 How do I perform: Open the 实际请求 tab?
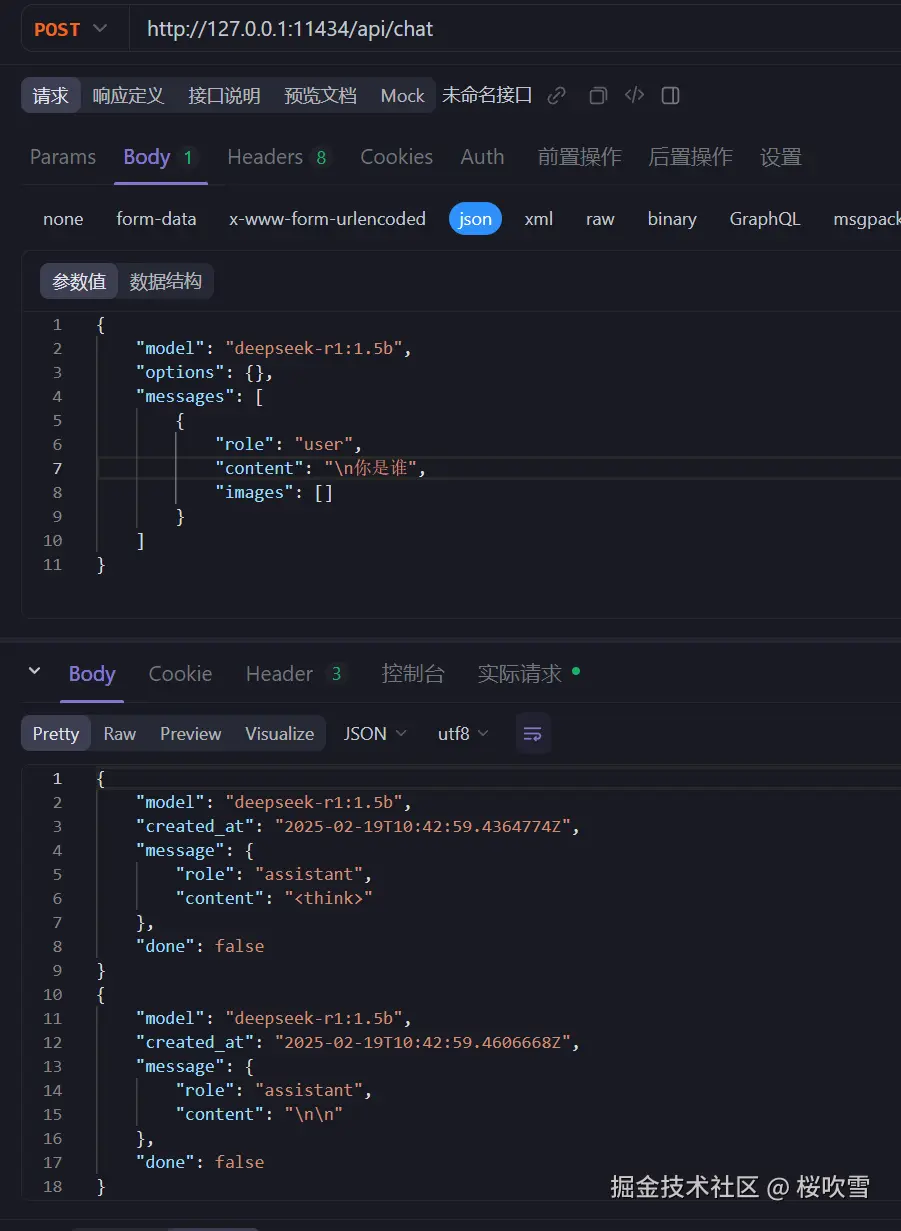pos(529,674)
